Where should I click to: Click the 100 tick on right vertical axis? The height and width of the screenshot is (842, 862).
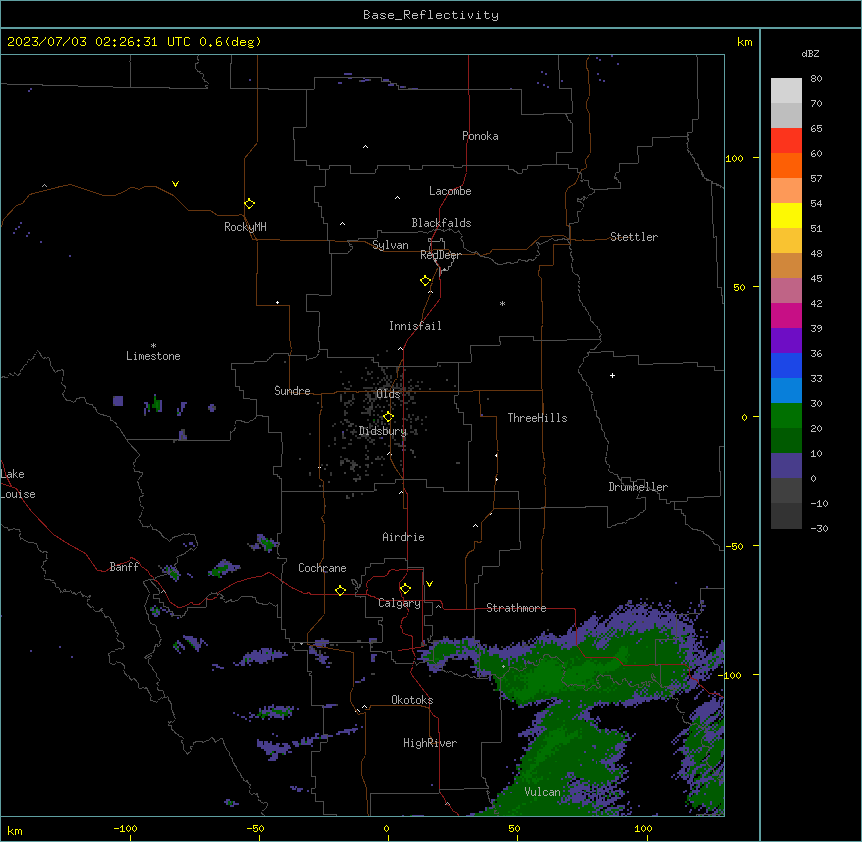(734, 158)
